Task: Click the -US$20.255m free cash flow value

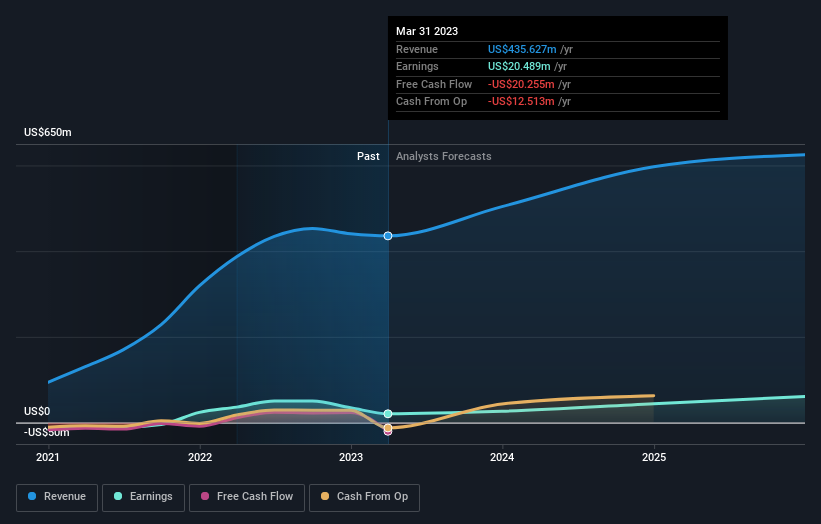Action: tap(521, 84)
